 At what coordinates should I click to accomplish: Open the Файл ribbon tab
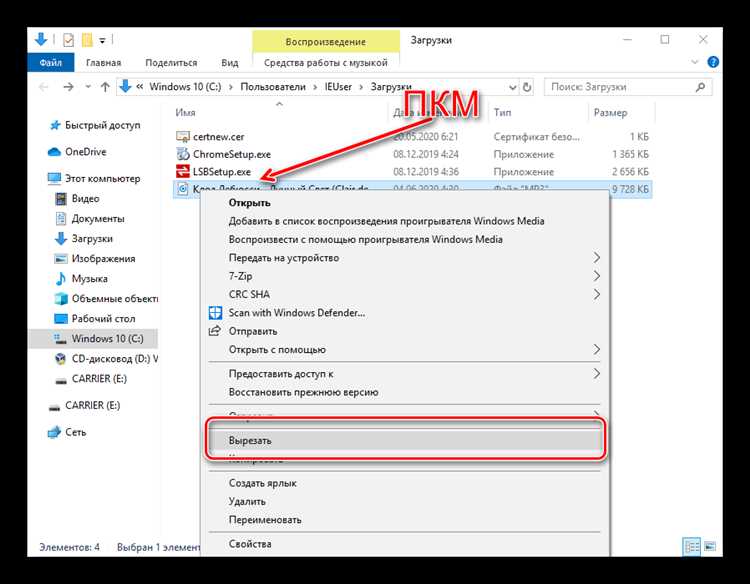point(51,63)
